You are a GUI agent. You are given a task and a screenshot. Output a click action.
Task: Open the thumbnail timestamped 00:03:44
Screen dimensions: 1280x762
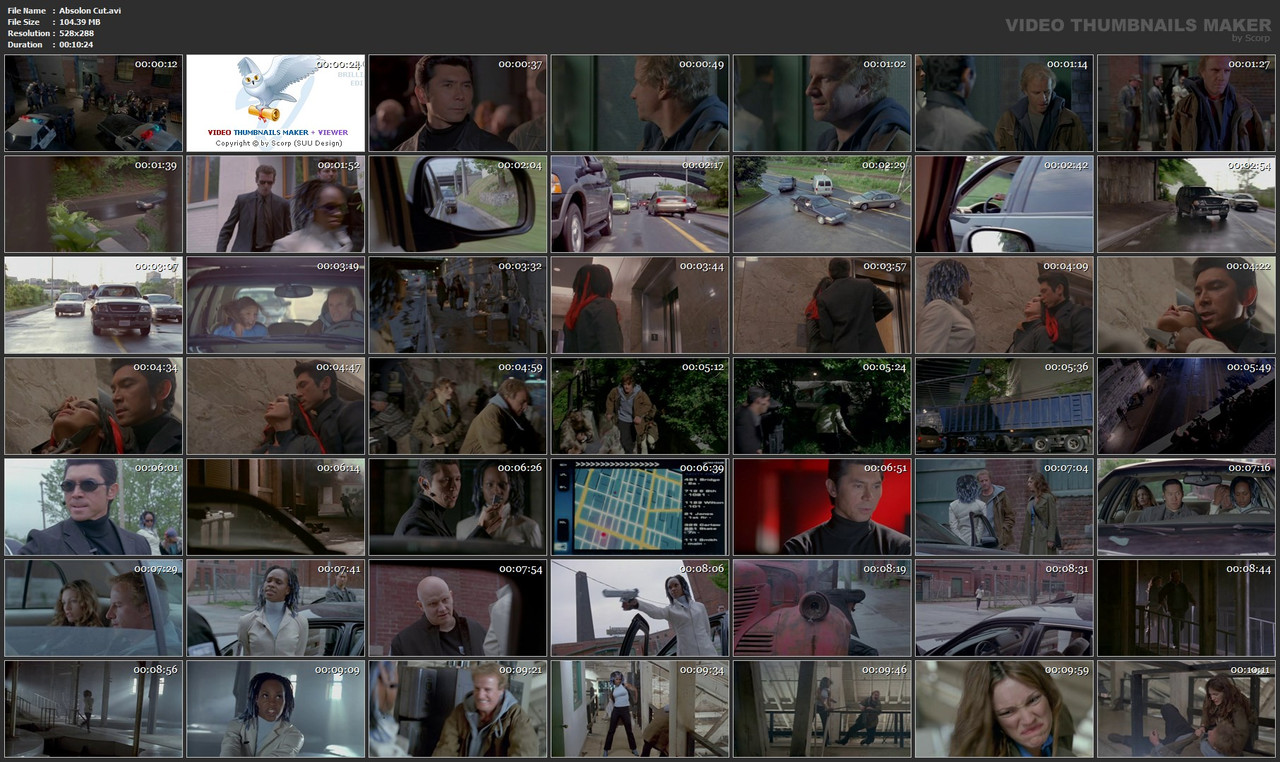(640, 305)
